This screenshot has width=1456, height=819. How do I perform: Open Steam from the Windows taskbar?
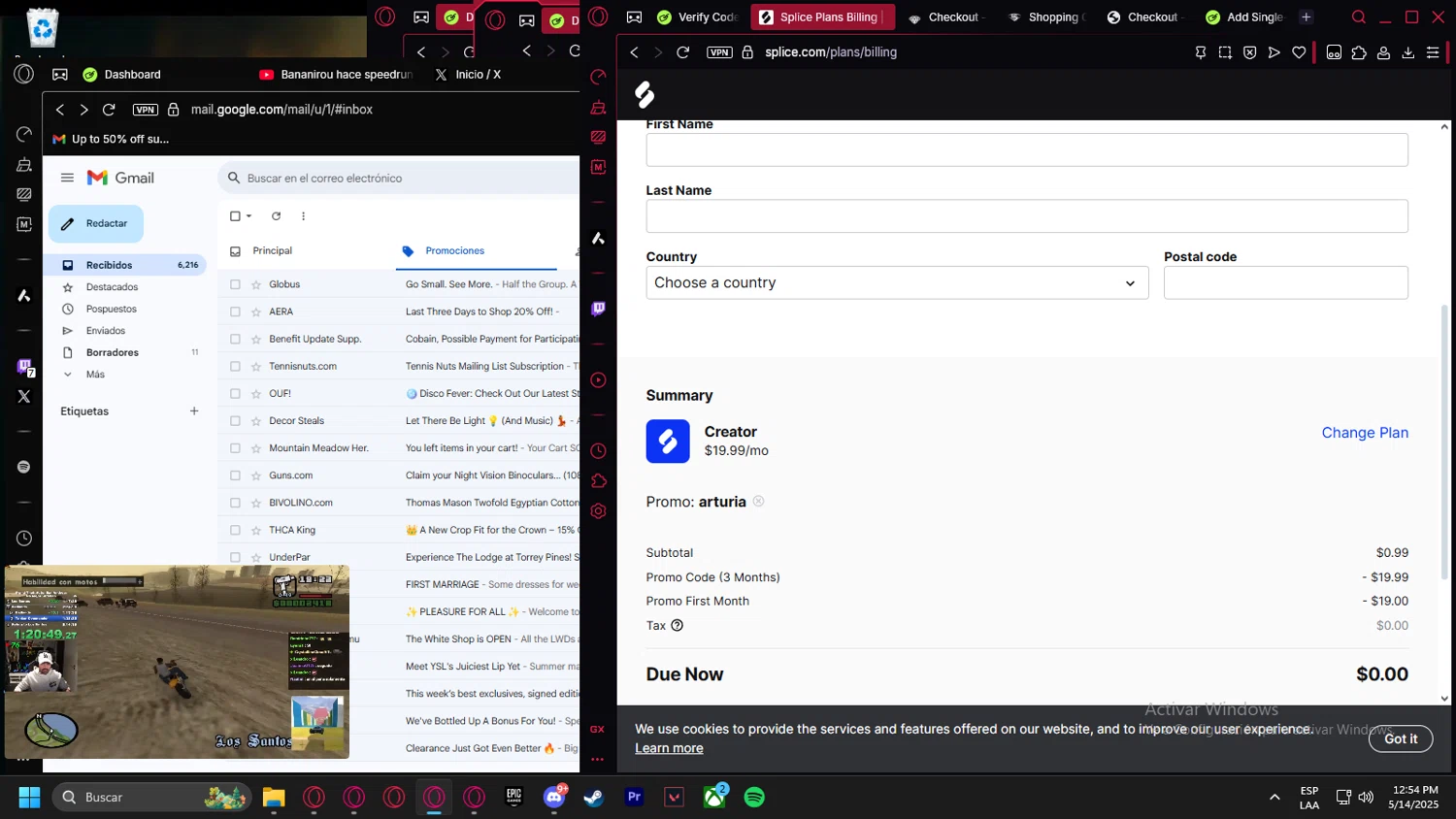(593, 798)
